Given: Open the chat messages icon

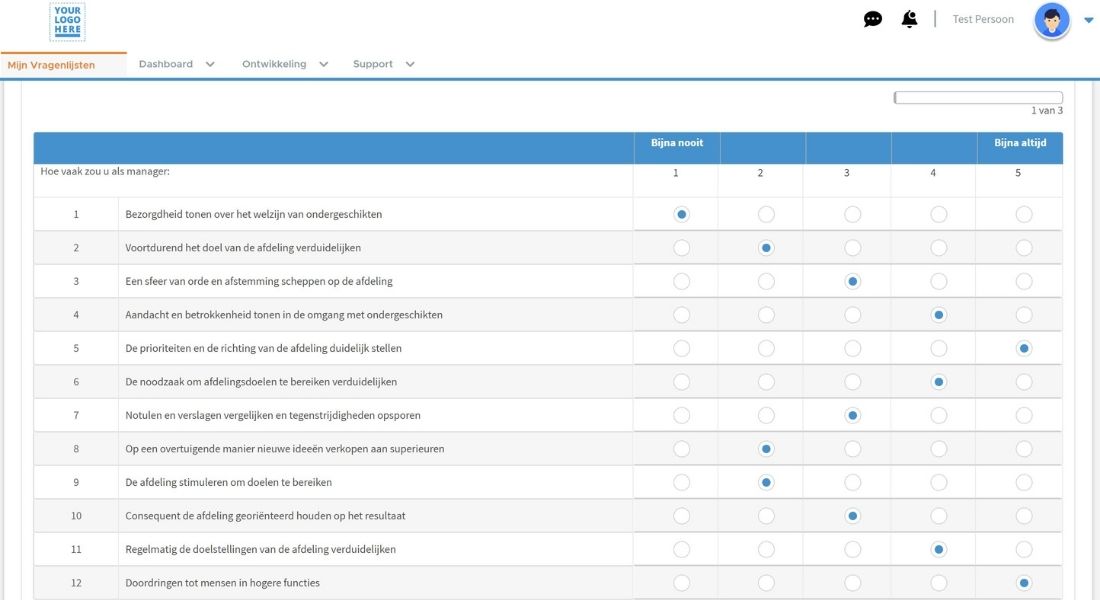Looking at the screenshot, I should pyautogui.click(x=873, y=19).
